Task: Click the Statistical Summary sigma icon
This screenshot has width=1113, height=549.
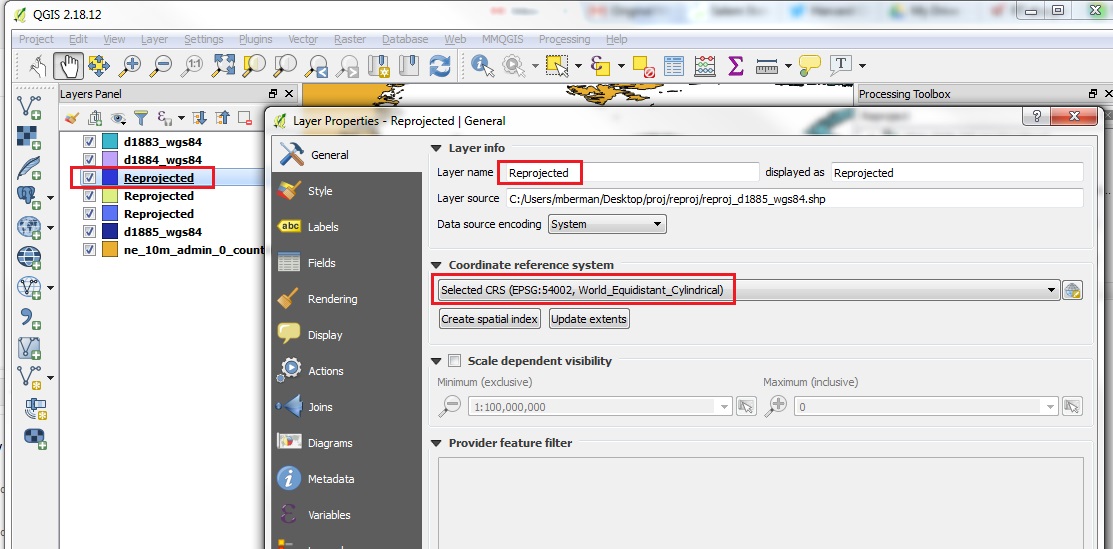Action: pyautogui.click(x=736, y=66)
